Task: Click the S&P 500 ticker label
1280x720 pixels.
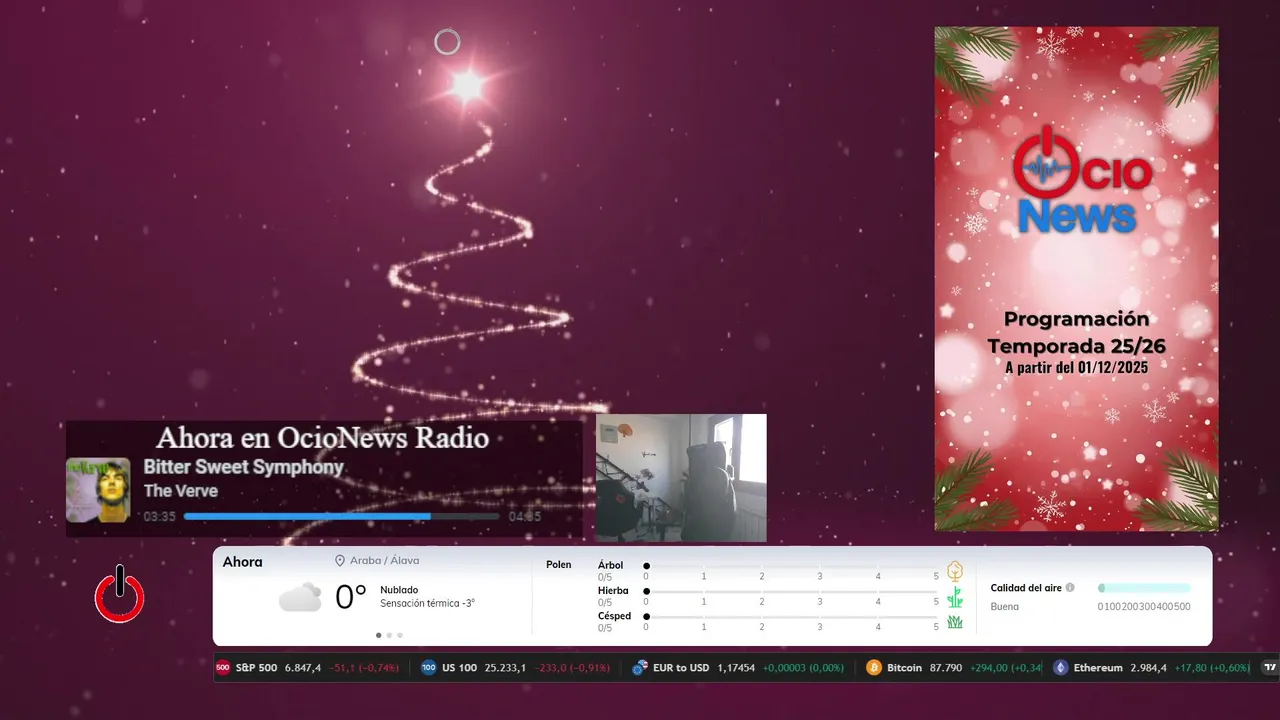Action: pyautogui.click(x=256, y=667)
